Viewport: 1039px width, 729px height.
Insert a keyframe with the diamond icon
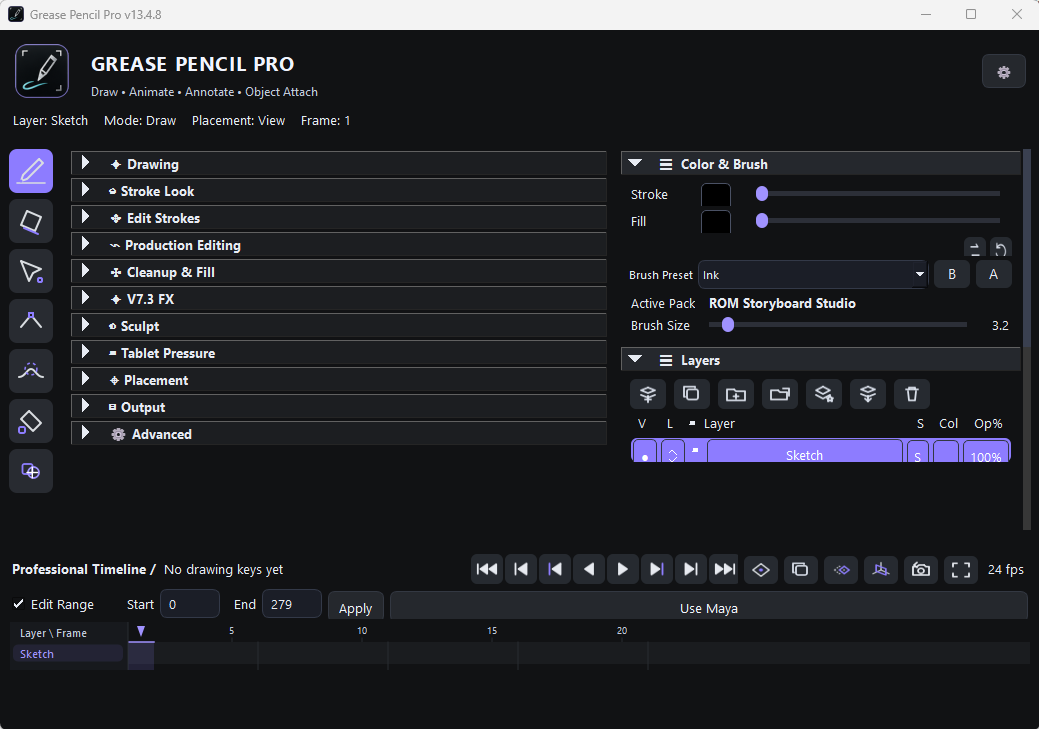761,569
